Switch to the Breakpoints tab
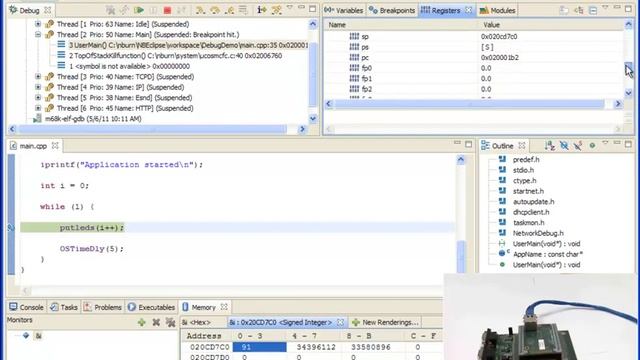Viewport: 640px width, 360px height. 392,10
